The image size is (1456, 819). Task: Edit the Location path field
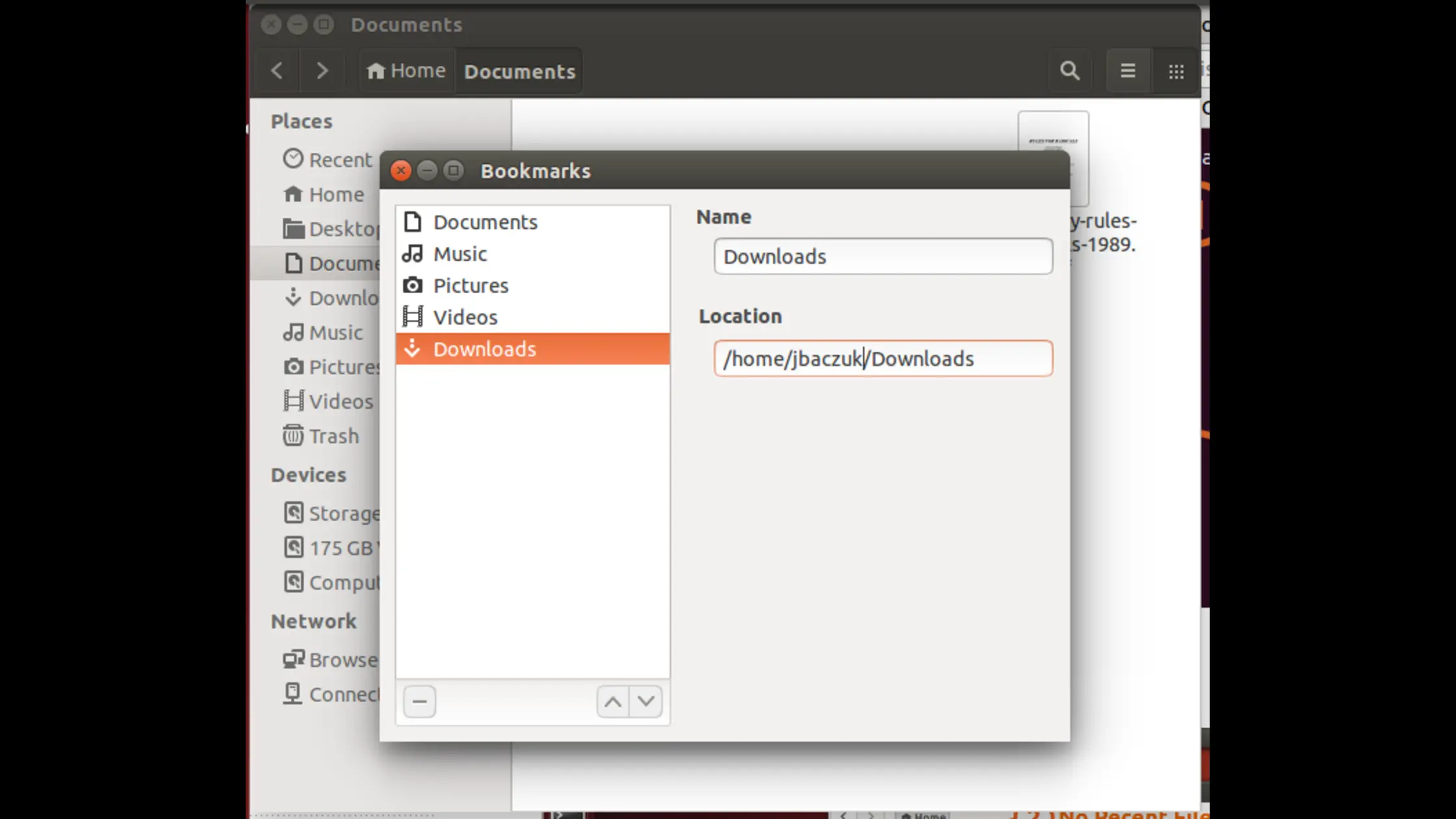883,358
